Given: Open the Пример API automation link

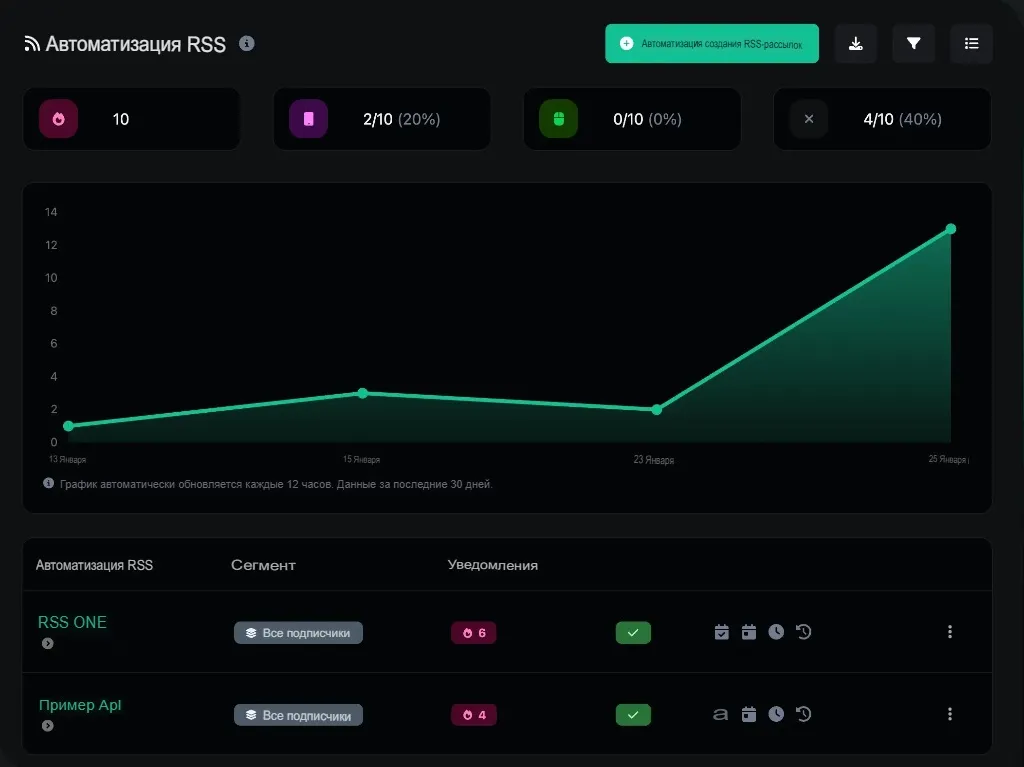Looking at the screenshot, I should point(80,705).
